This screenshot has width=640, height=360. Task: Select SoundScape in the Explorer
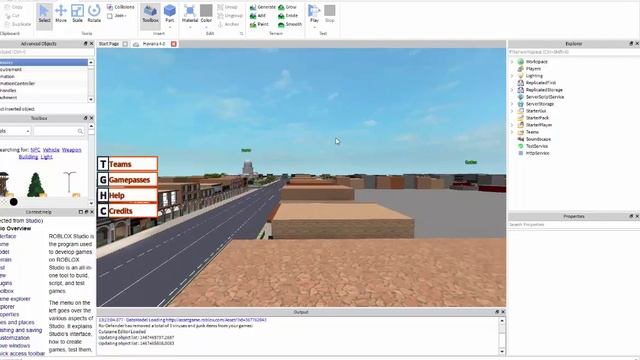pyautogui.click(x=538, y=139)
